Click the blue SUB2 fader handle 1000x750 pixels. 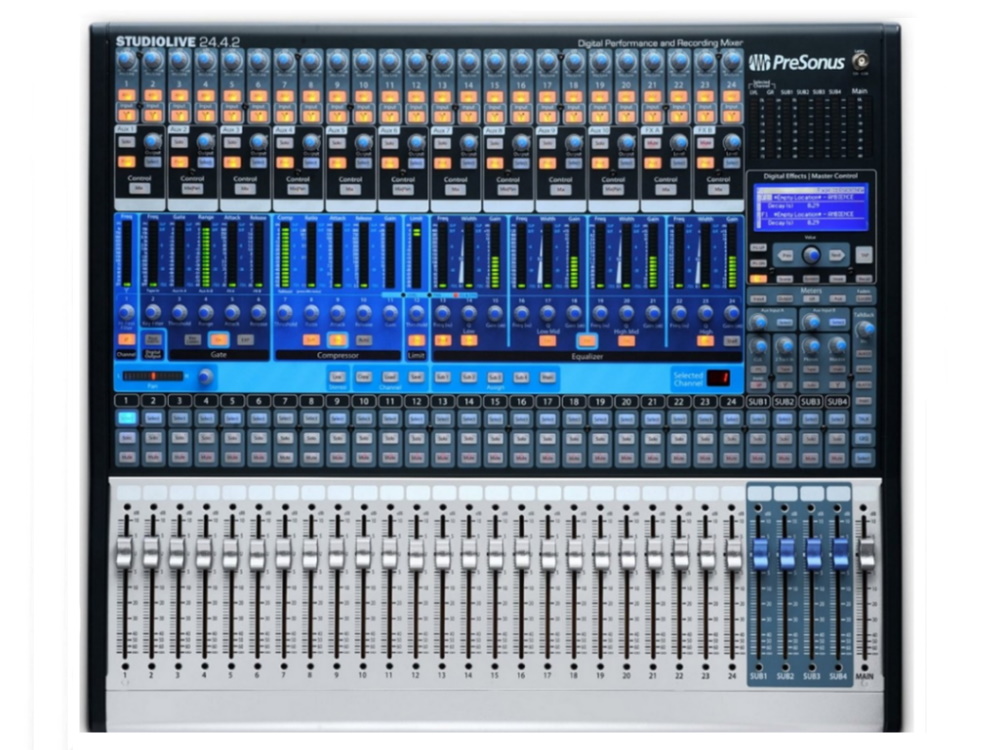click(x=787, y=553)
